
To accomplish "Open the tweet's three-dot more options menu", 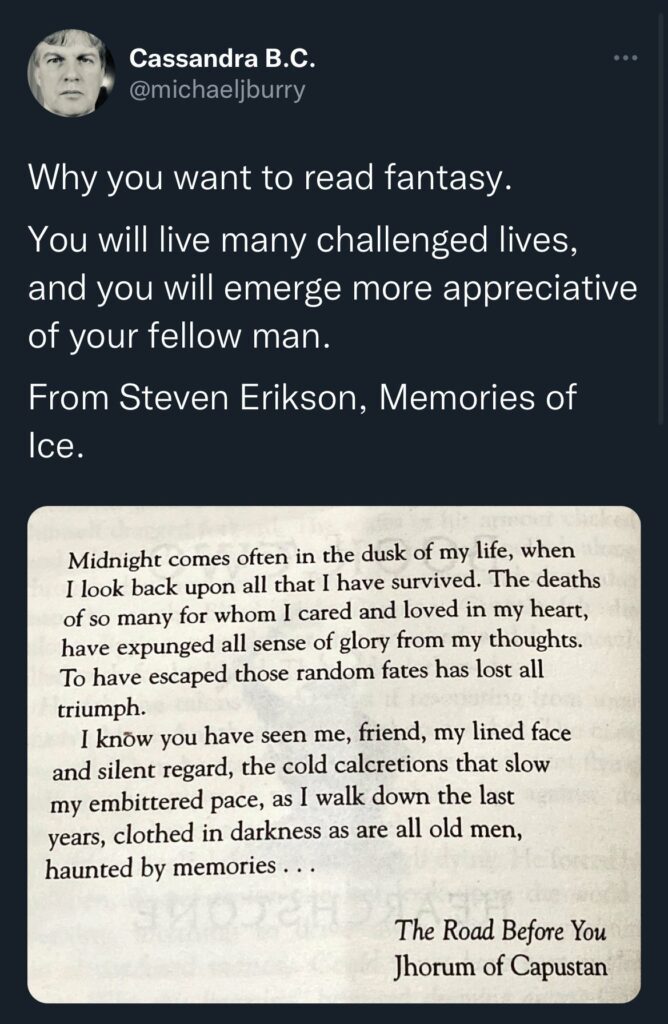I will 626,59.
